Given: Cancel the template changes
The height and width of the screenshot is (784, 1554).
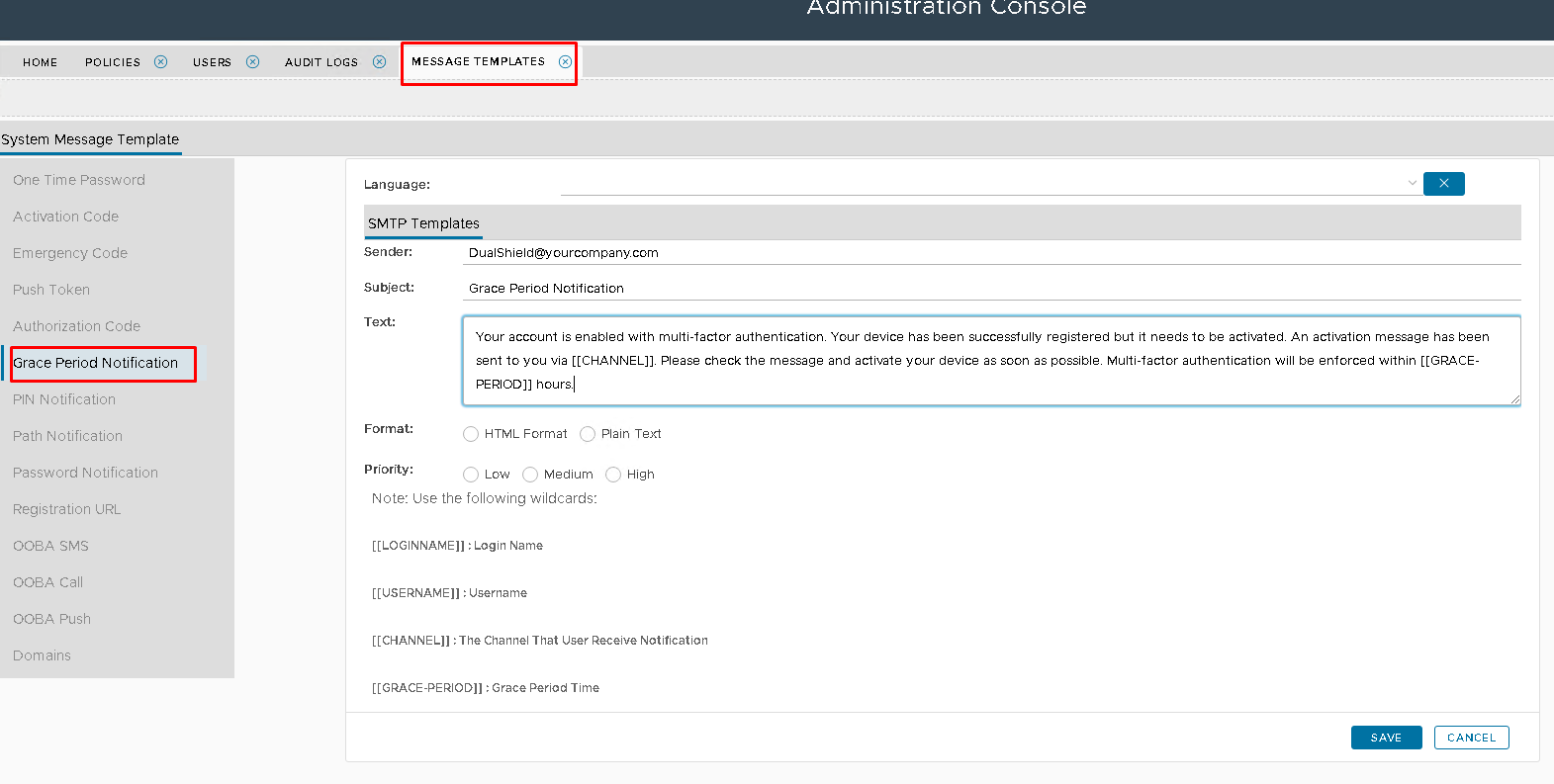Looking at the screenshot, I should (1471, 738).
